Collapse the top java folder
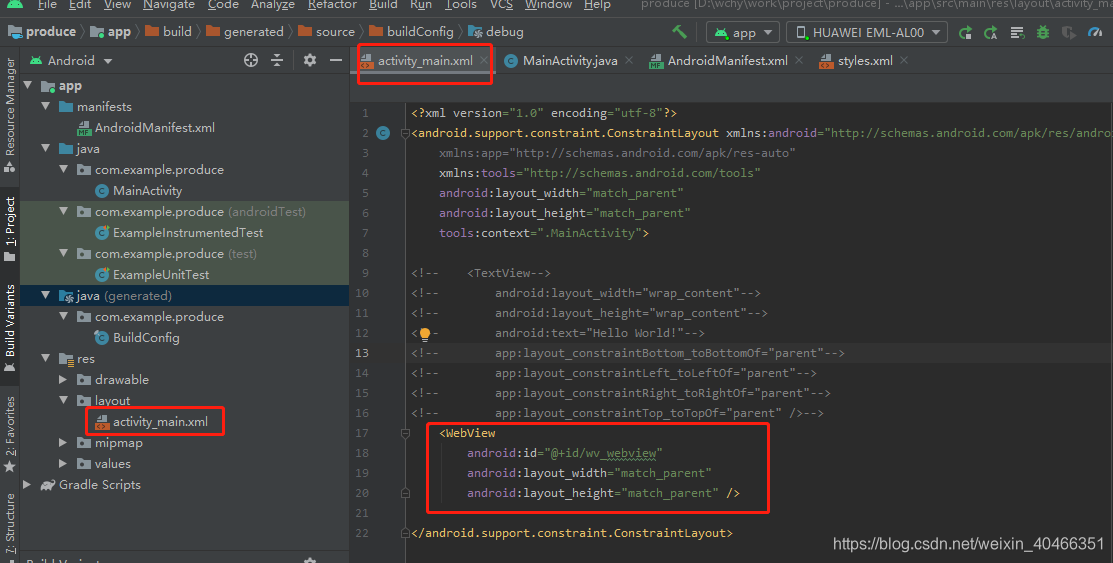Screen dimensions: 1113x563 (46, 148)
